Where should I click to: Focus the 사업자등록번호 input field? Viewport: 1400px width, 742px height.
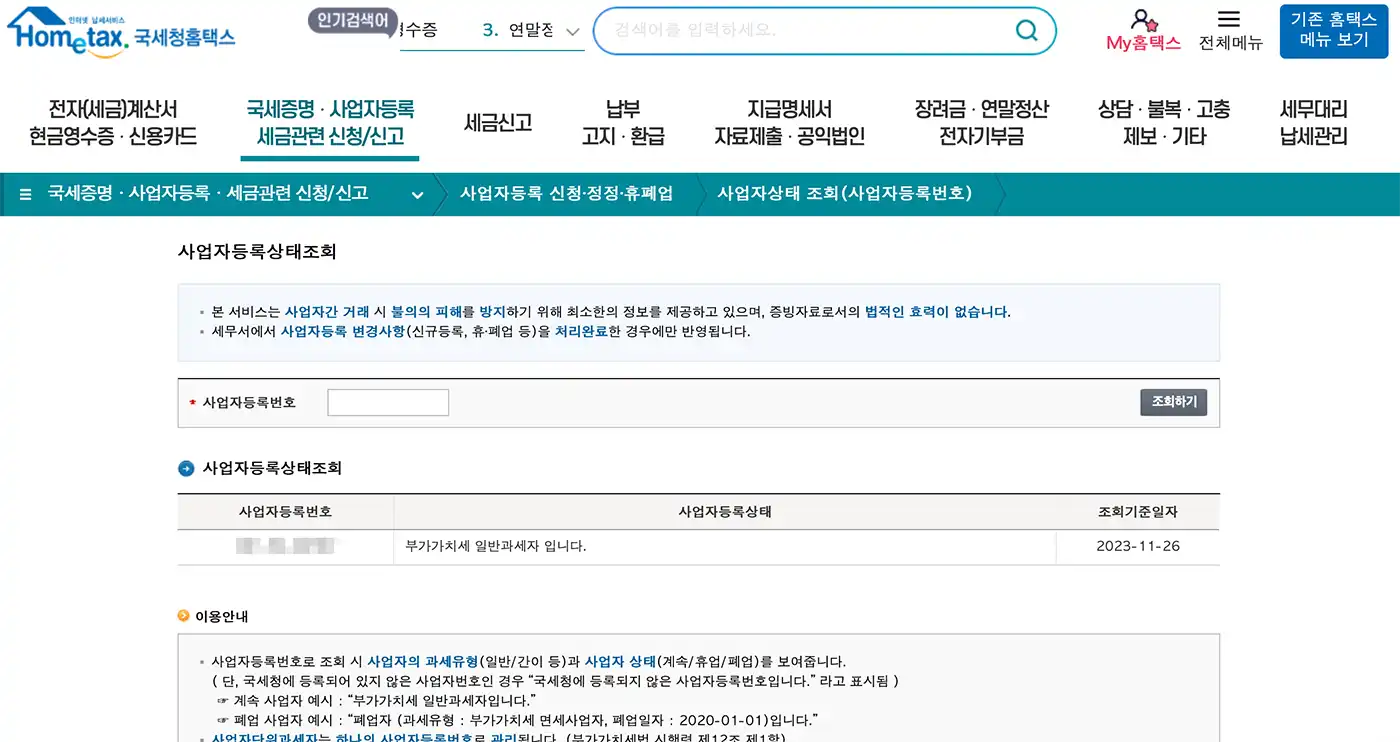tap(388, 402)
